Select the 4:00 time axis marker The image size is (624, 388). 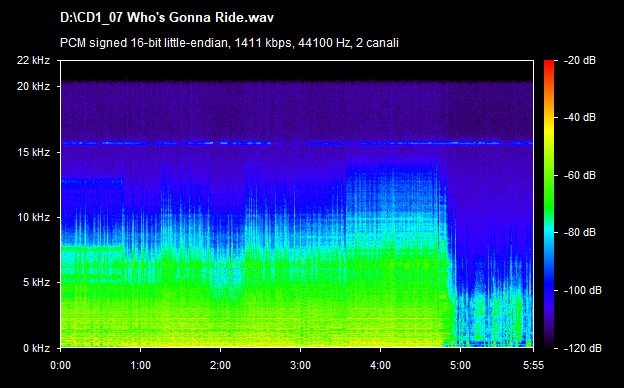(x=380, y=365)
